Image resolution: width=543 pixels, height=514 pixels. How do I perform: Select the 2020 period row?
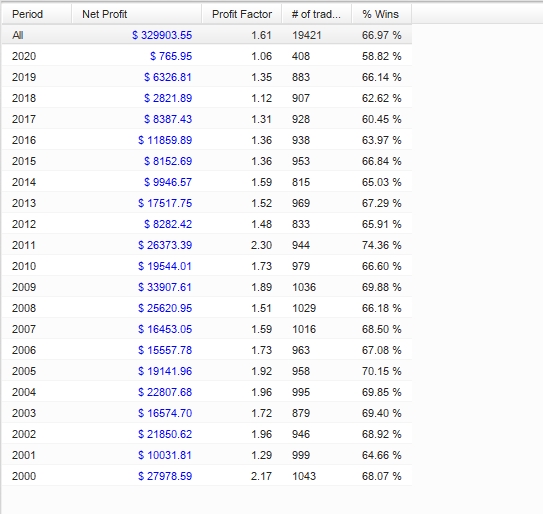[207, 56]
